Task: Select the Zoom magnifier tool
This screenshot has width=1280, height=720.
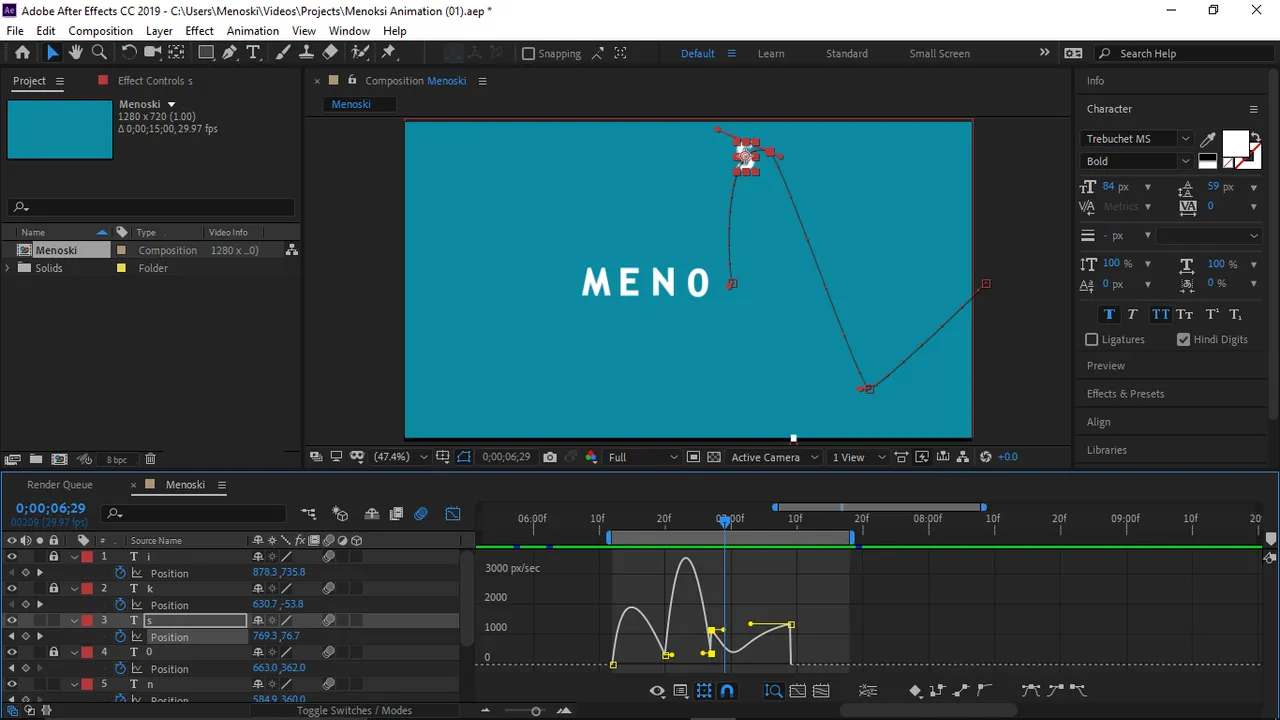Action: pyautogui.click(x=99, y=53)
